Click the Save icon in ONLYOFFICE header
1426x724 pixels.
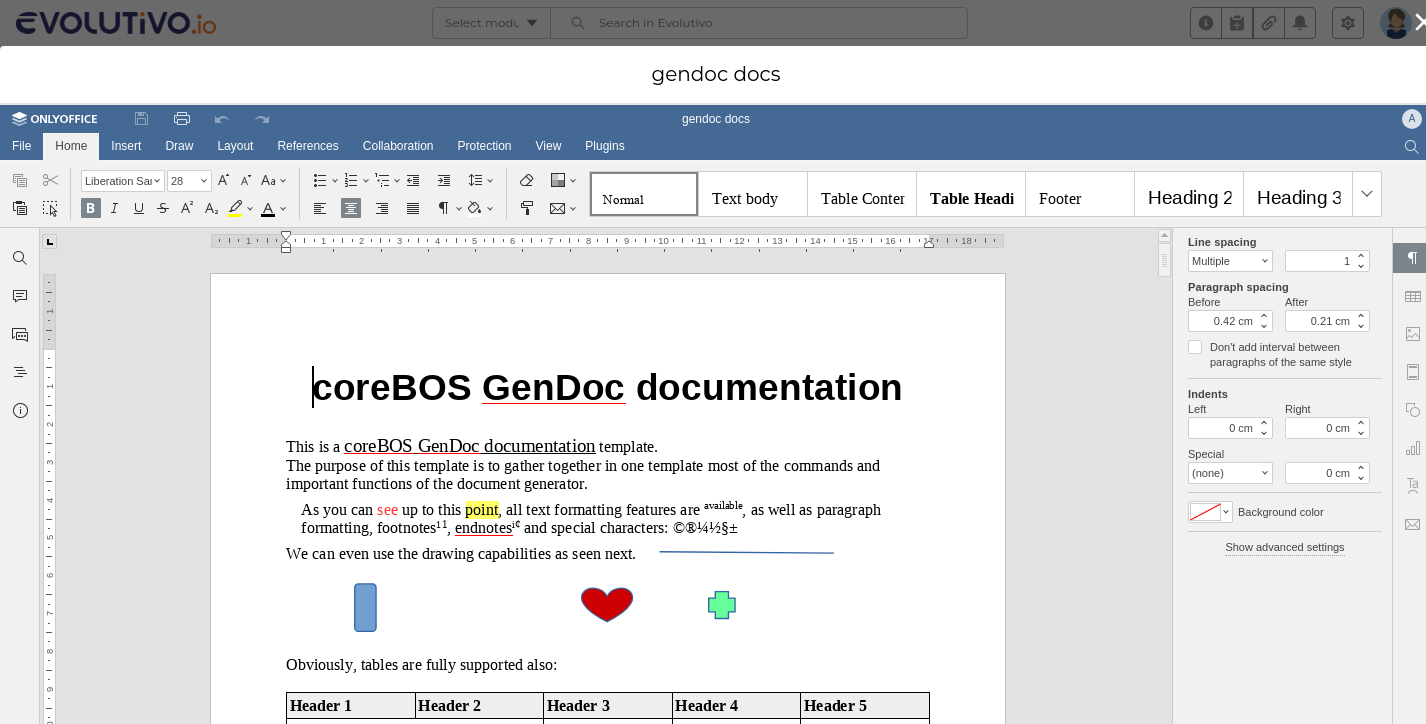[x=141, y=119]
